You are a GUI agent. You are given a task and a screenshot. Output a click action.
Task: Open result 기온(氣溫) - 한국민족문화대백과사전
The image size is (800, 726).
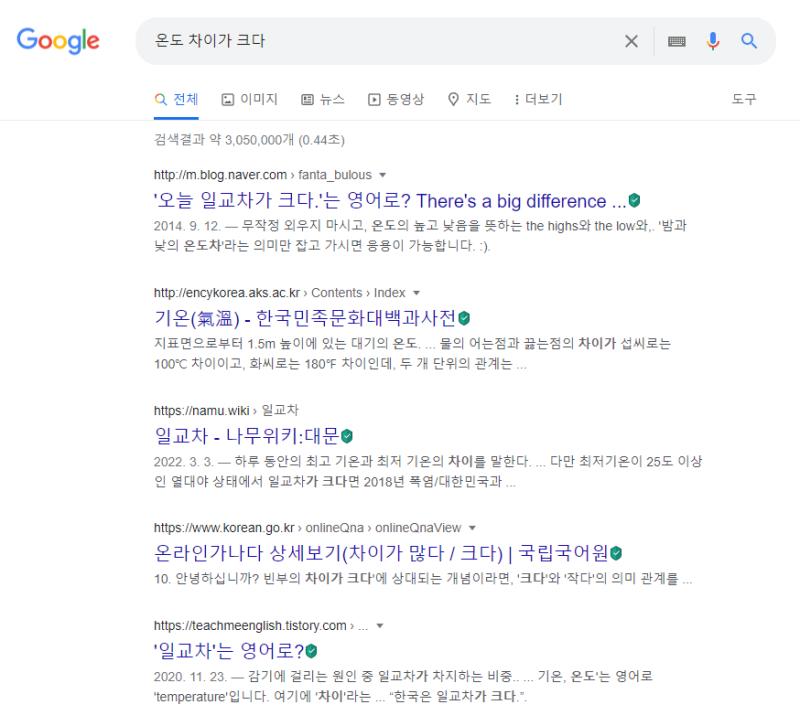[305, 318]
